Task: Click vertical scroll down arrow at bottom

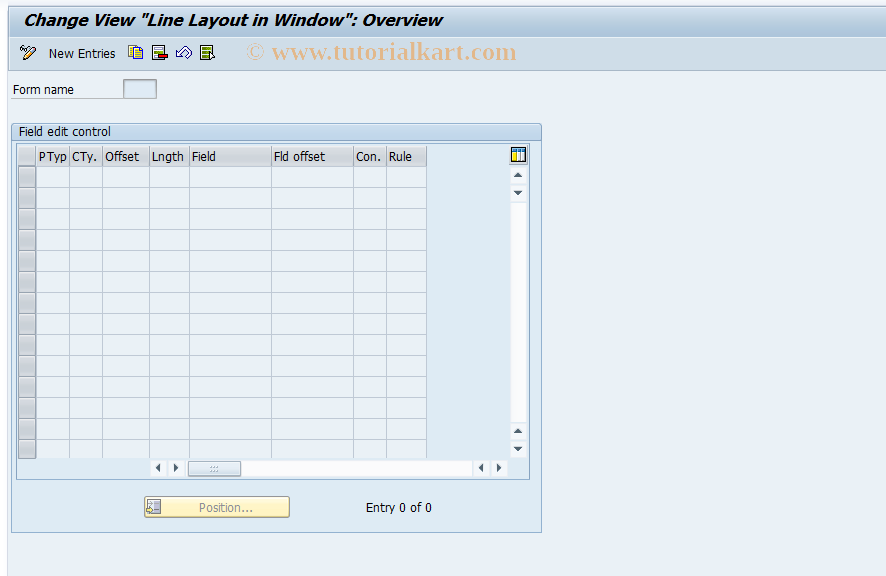Action: pos(518,449)
